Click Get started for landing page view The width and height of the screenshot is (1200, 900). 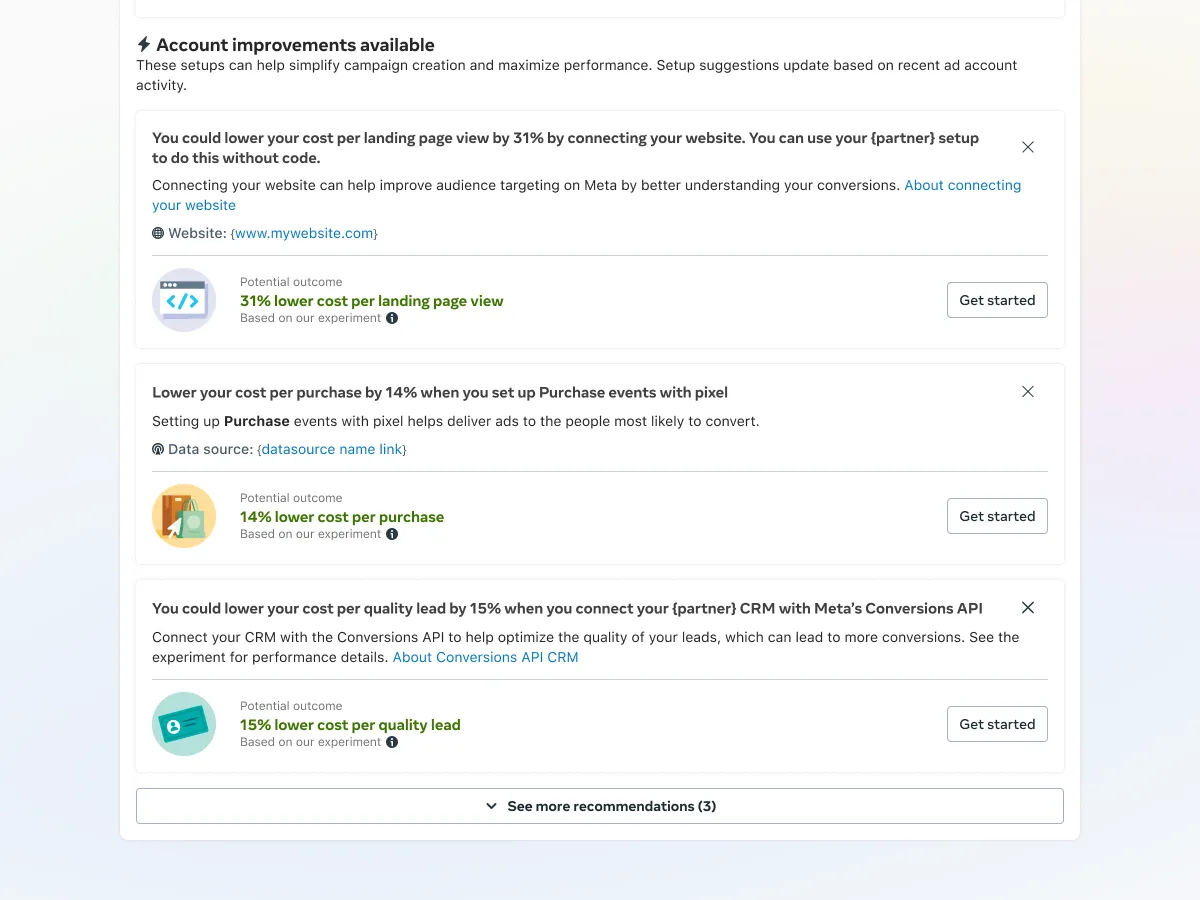click(x=997, y=300)
